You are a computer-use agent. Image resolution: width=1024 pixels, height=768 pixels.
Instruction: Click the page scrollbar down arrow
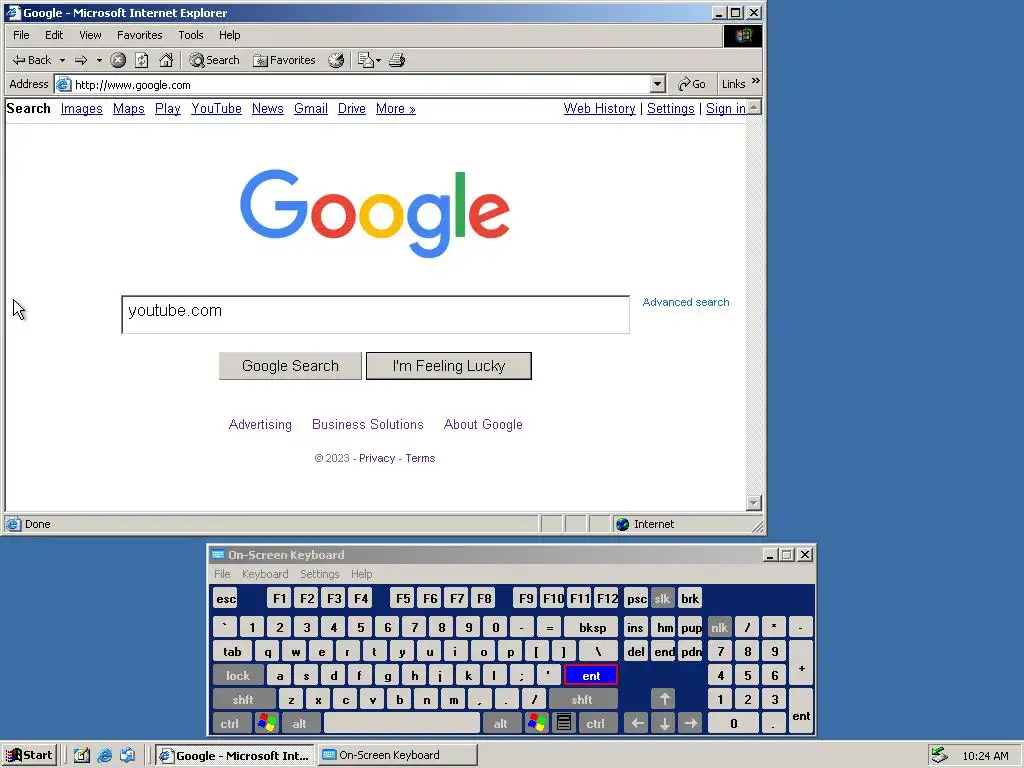point(754,503)
